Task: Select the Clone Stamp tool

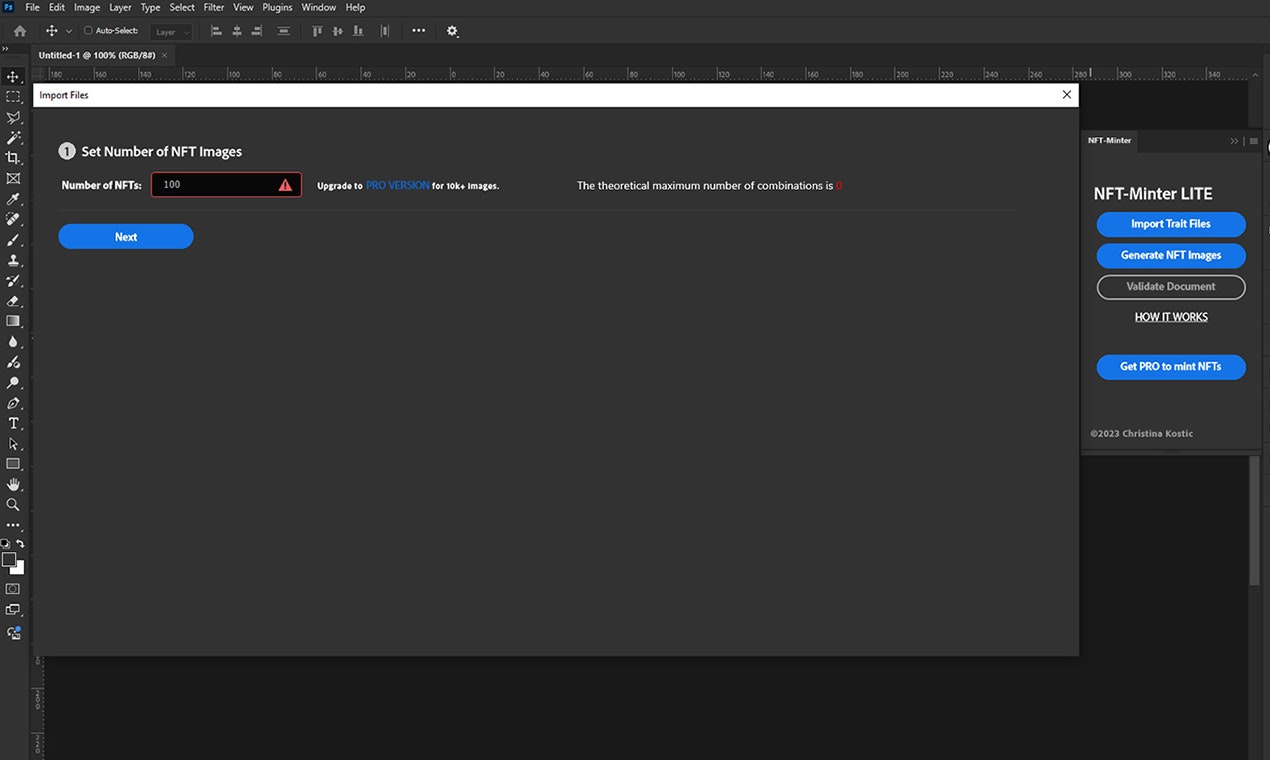Action: tap(13, 260)
